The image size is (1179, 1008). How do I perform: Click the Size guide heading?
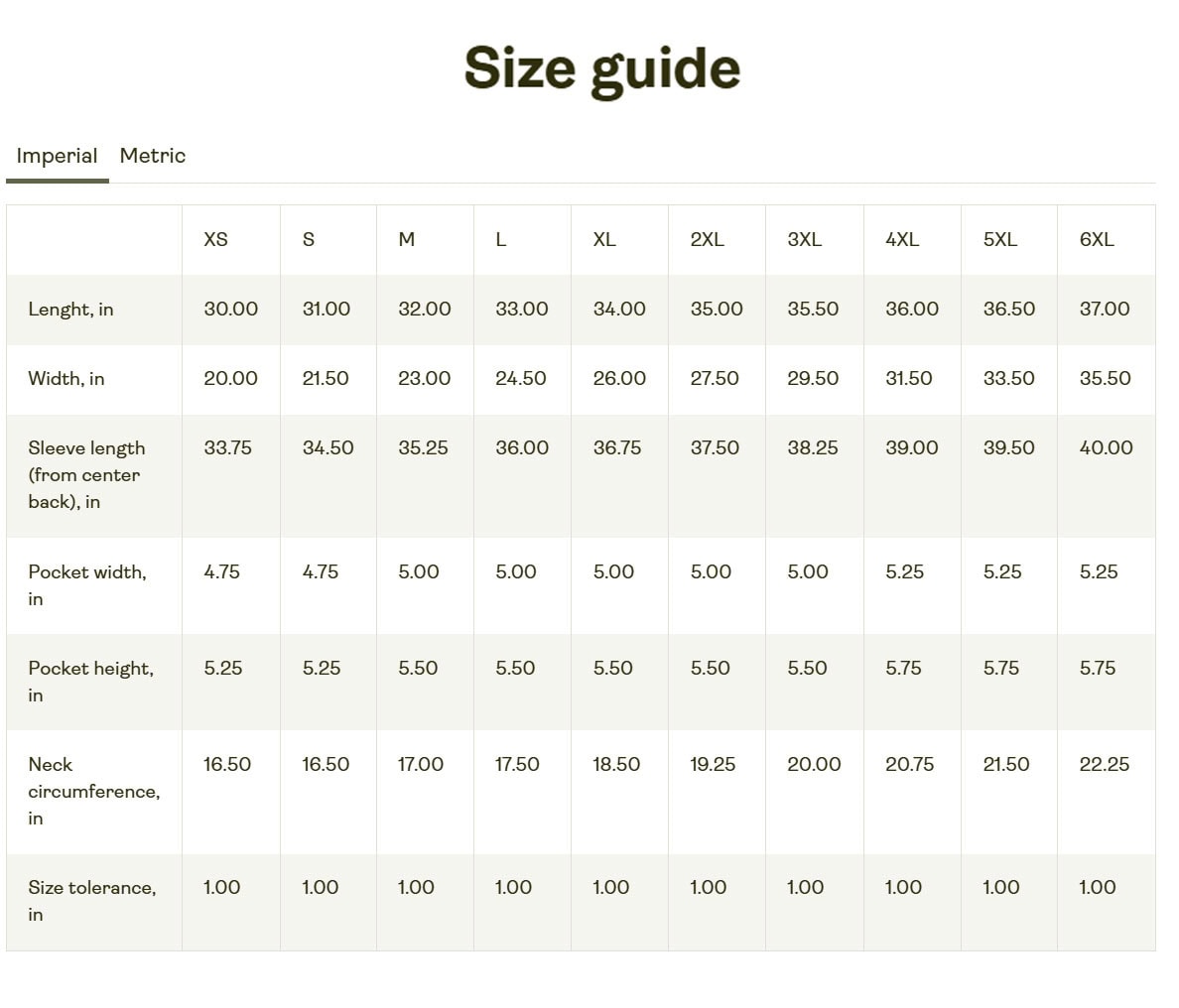click(601, 68)
